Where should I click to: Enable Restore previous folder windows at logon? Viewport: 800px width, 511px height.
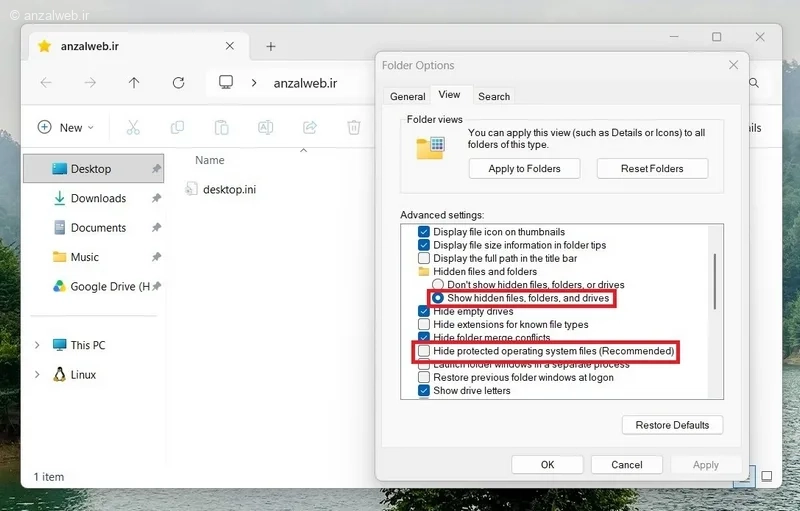pos(423,377)
